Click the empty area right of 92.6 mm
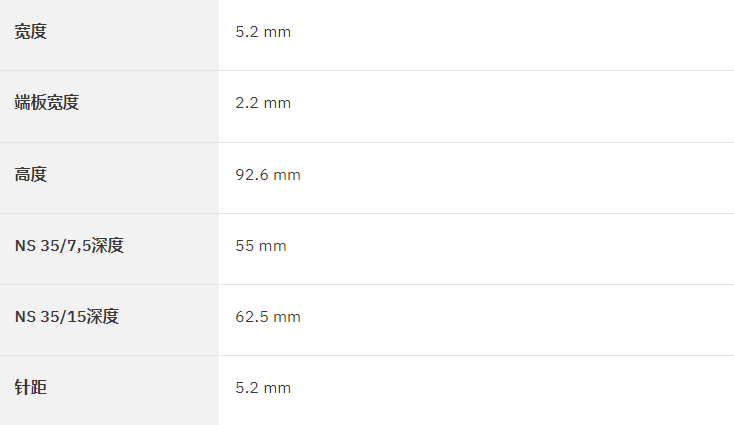This screenshot has width=734, height=425. (517, 178)
